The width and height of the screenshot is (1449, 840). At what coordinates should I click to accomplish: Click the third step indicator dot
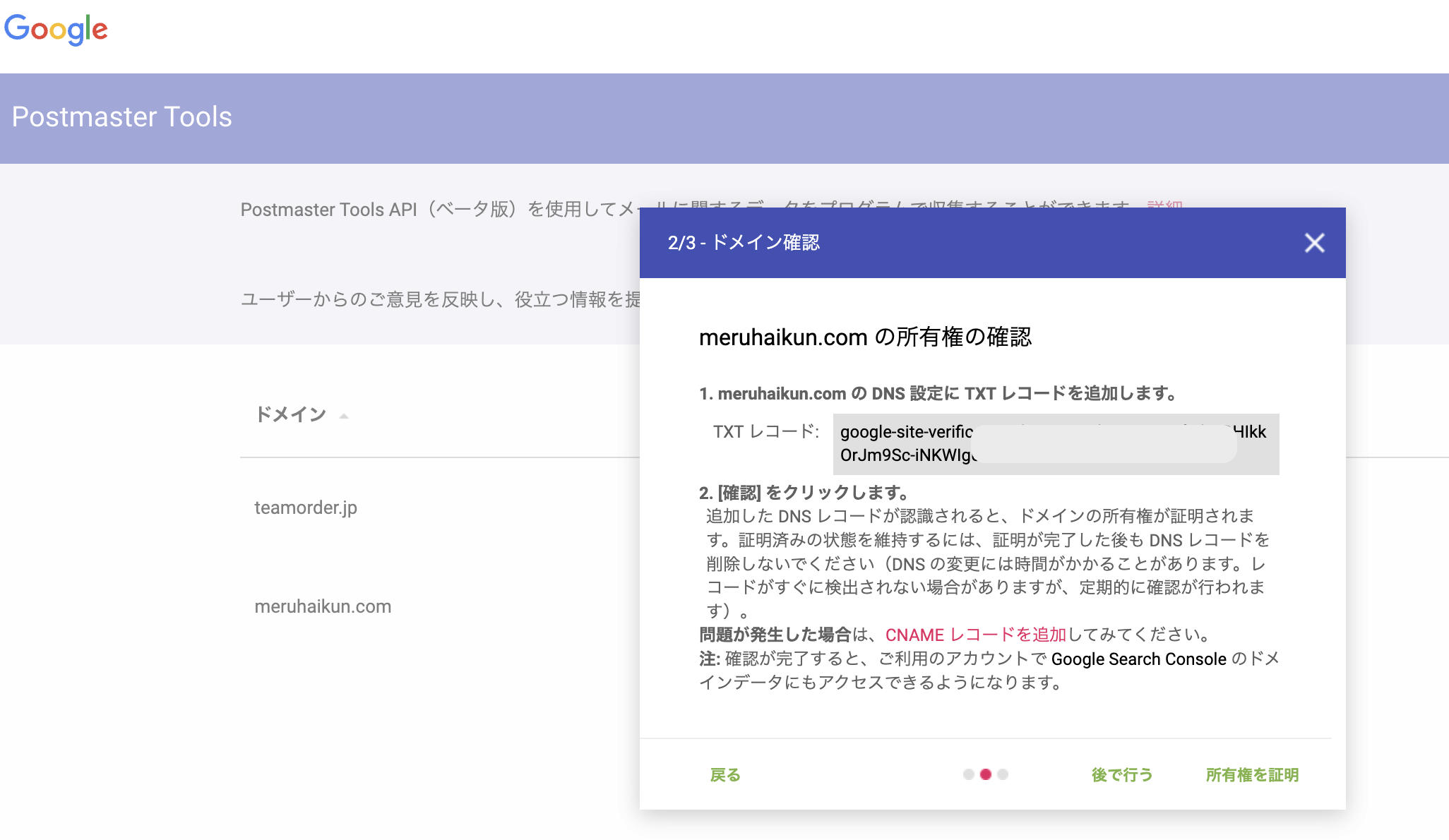1003,774
